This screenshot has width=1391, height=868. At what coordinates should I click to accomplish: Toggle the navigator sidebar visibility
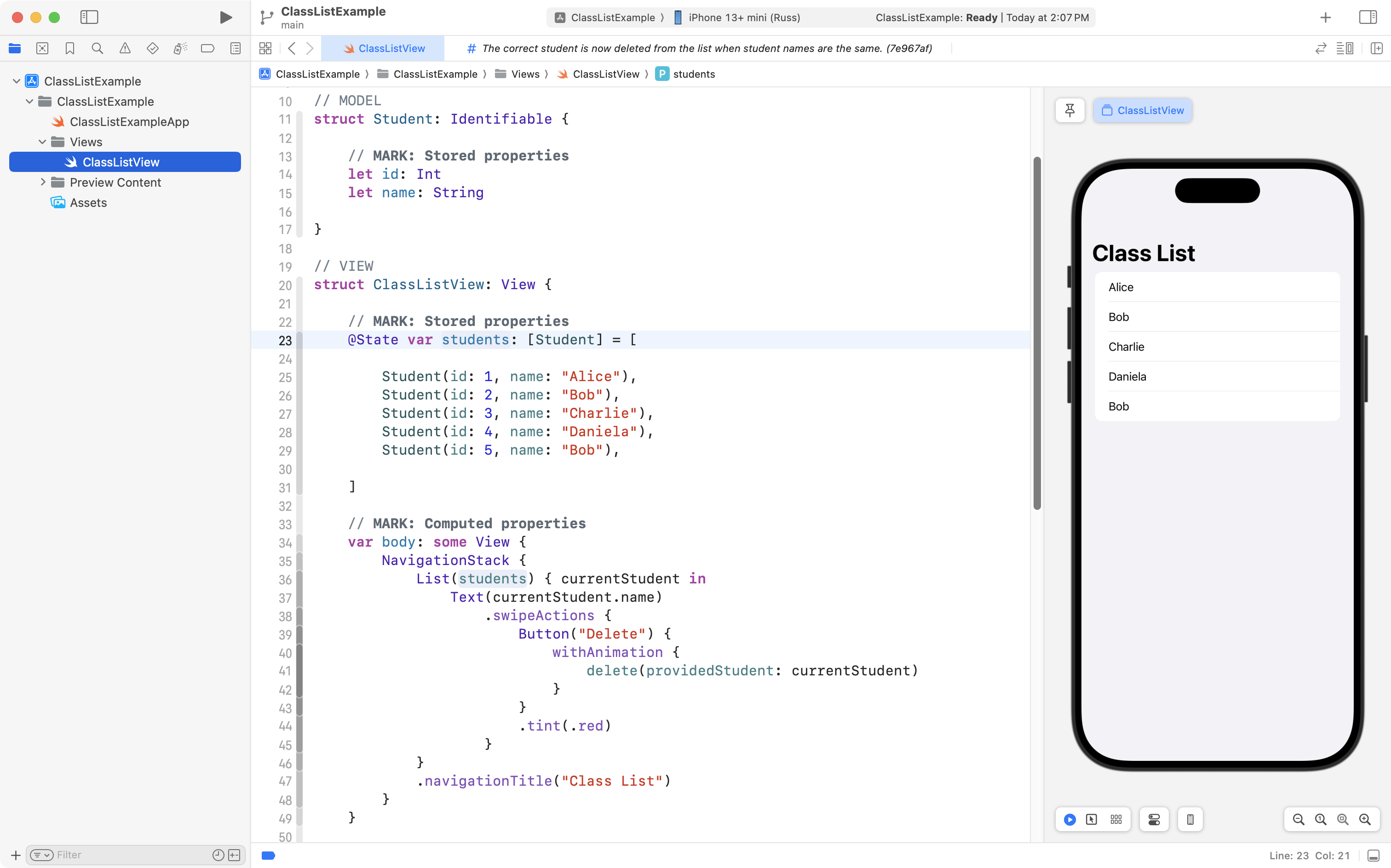tap(89, 17)
